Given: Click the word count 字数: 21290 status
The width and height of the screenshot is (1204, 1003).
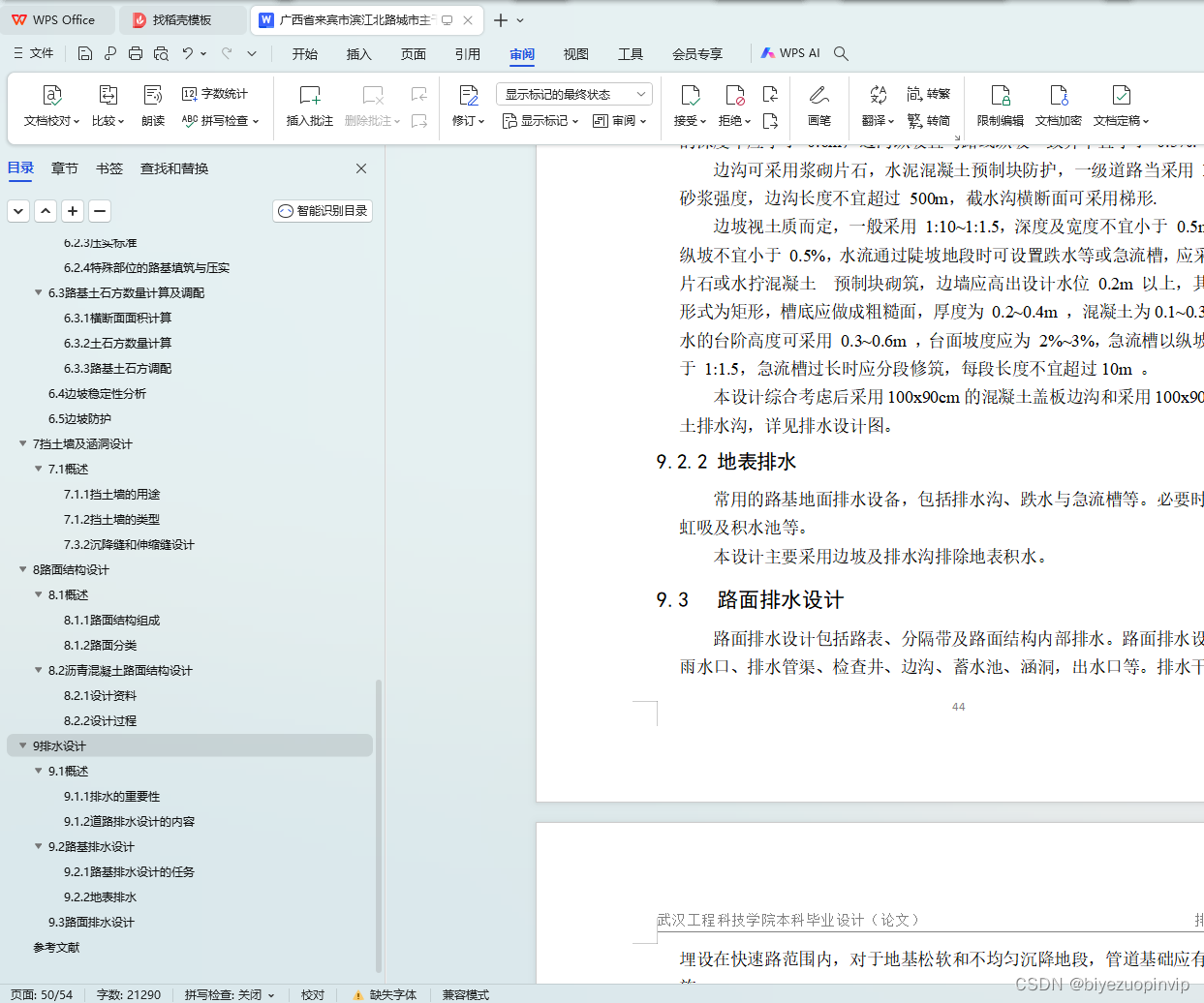Looking at the screenshot, I should click(x=129, y=994).
